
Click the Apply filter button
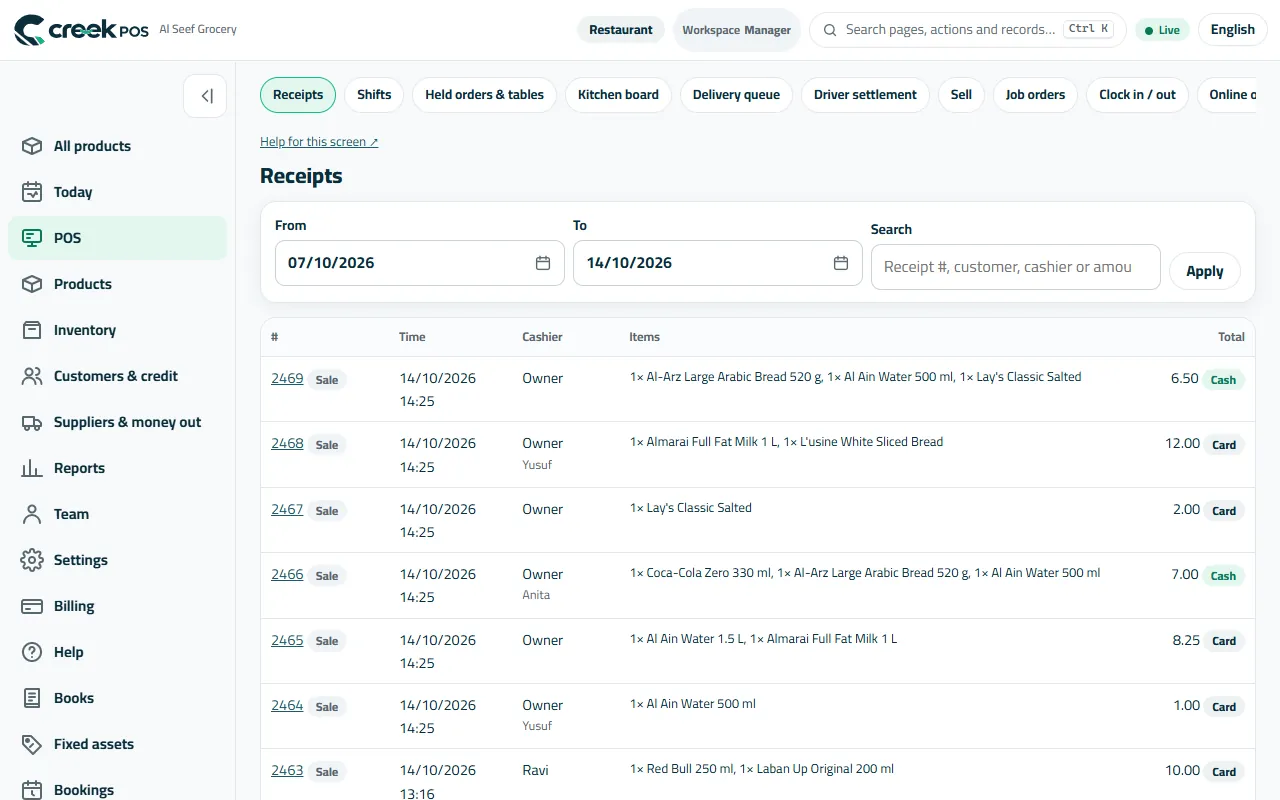click(1205, 271)
